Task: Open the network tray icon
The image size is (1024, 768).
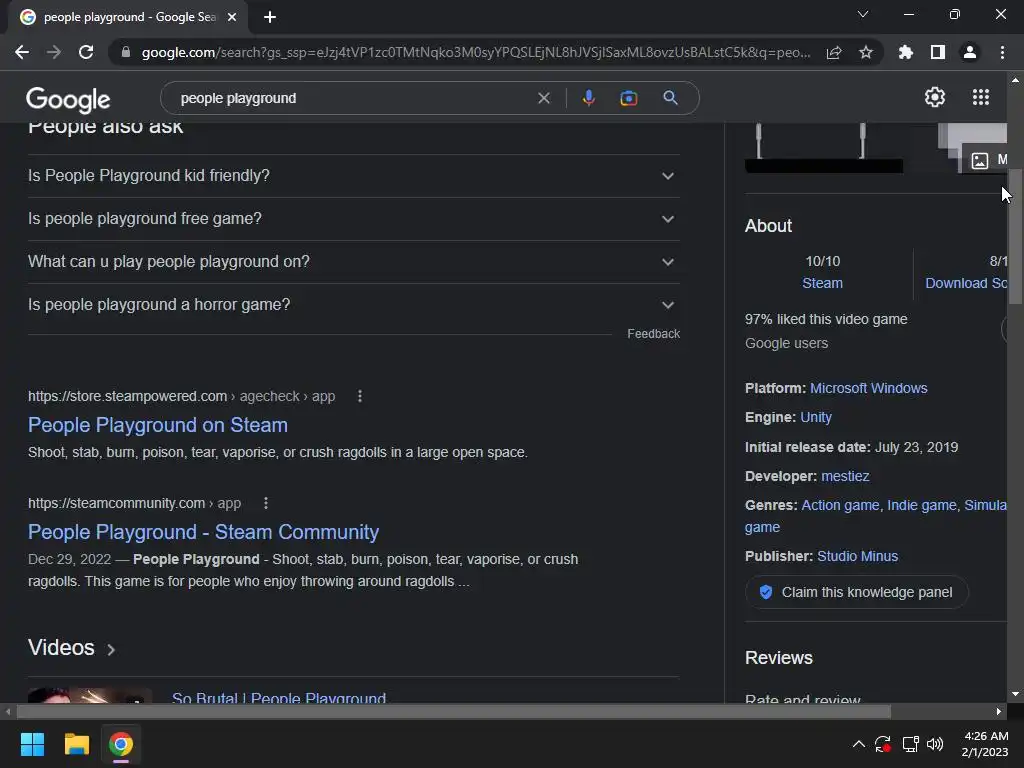Action: click(910, 744)
